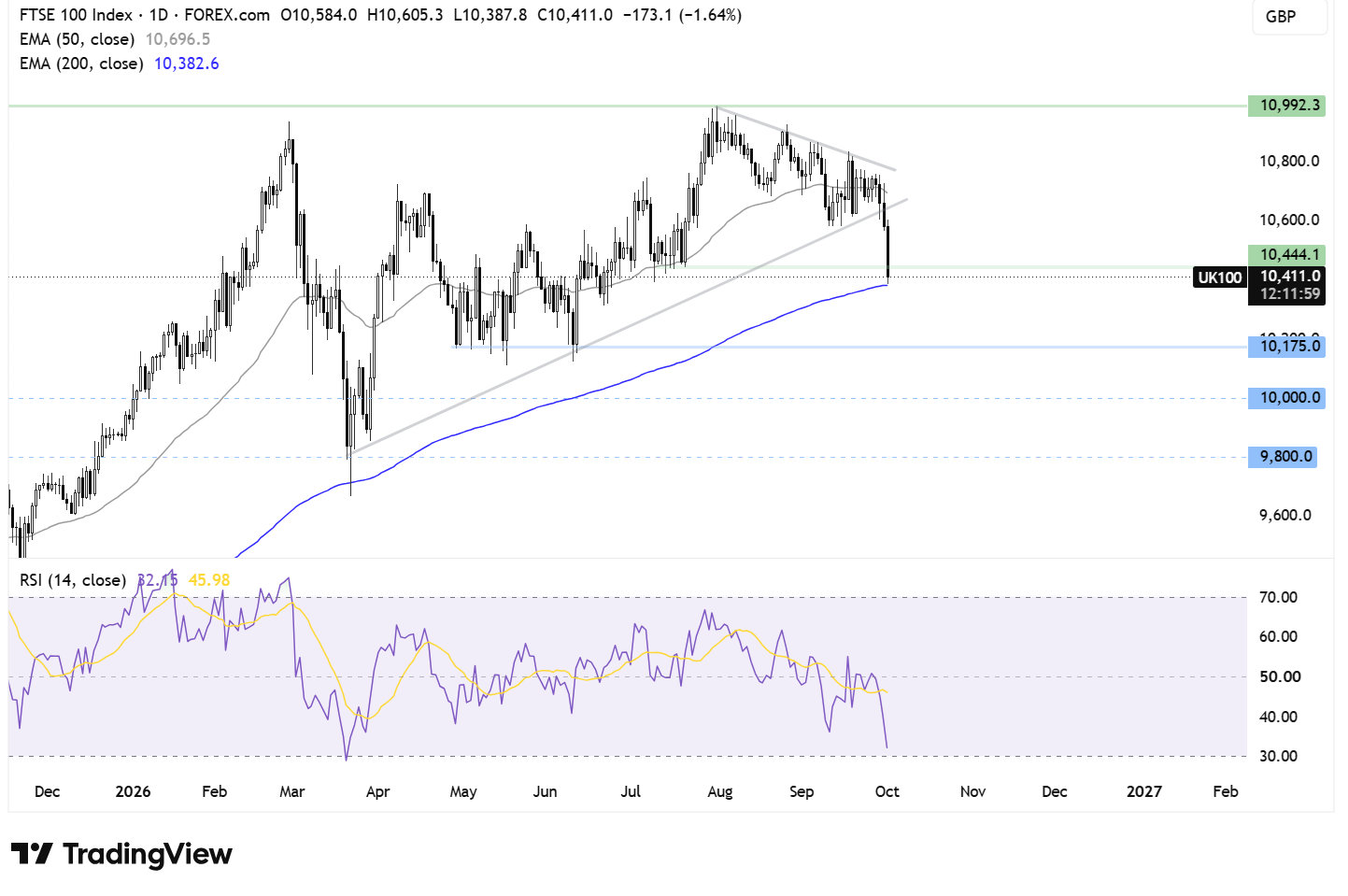Image resolution: width=1348 pixels, height=896 pixels.
Task: Click the FTSE 100 Index title
Action: tap(76, 15)
